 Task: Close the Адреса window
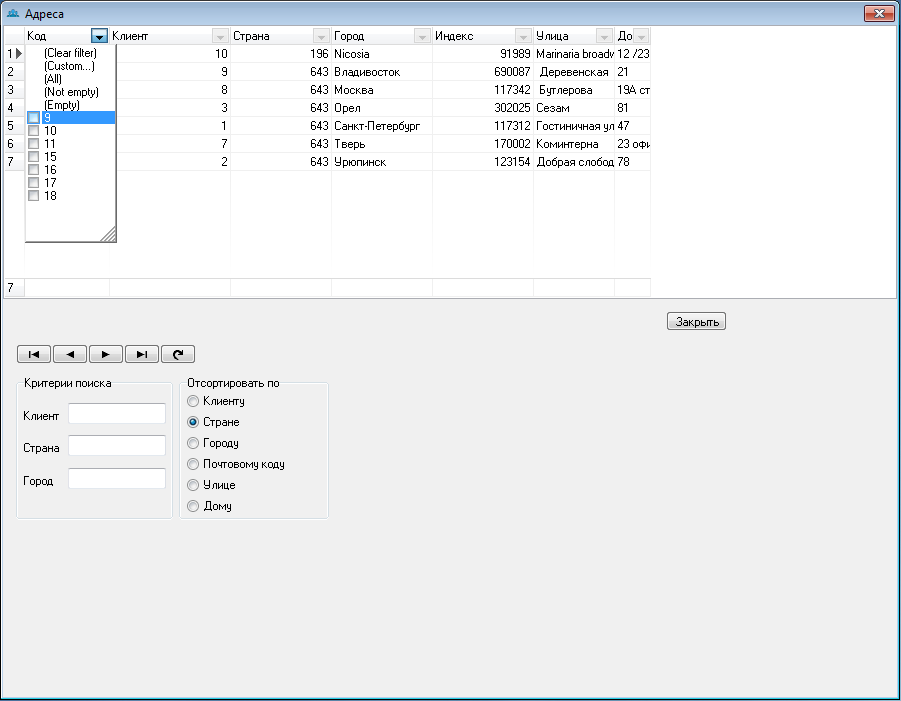[879, 13]
